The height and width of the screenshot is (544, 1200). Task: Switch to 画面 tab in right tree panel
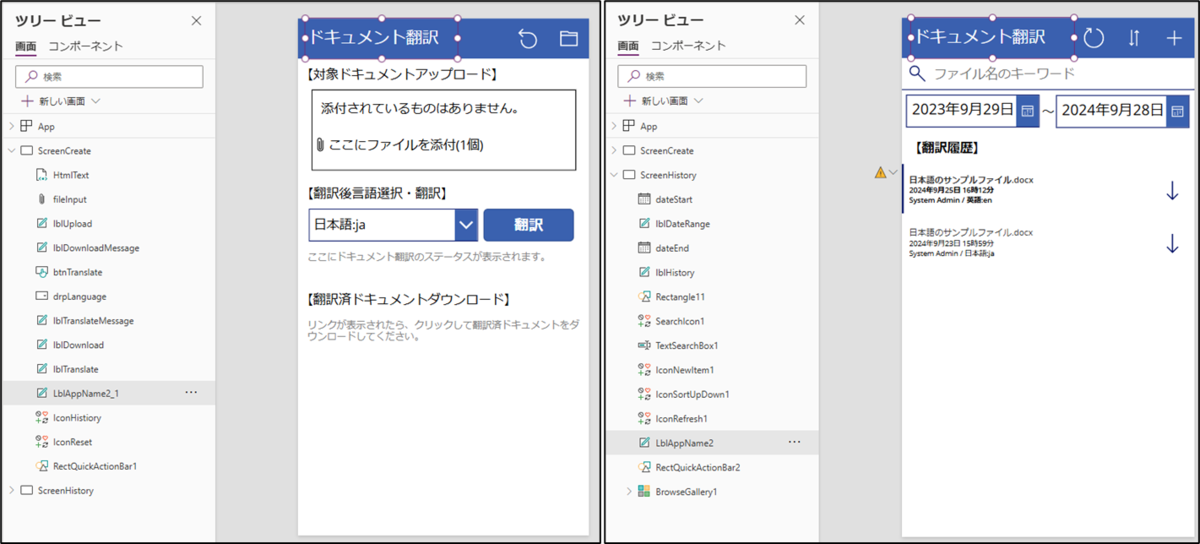tap(628, 46)
